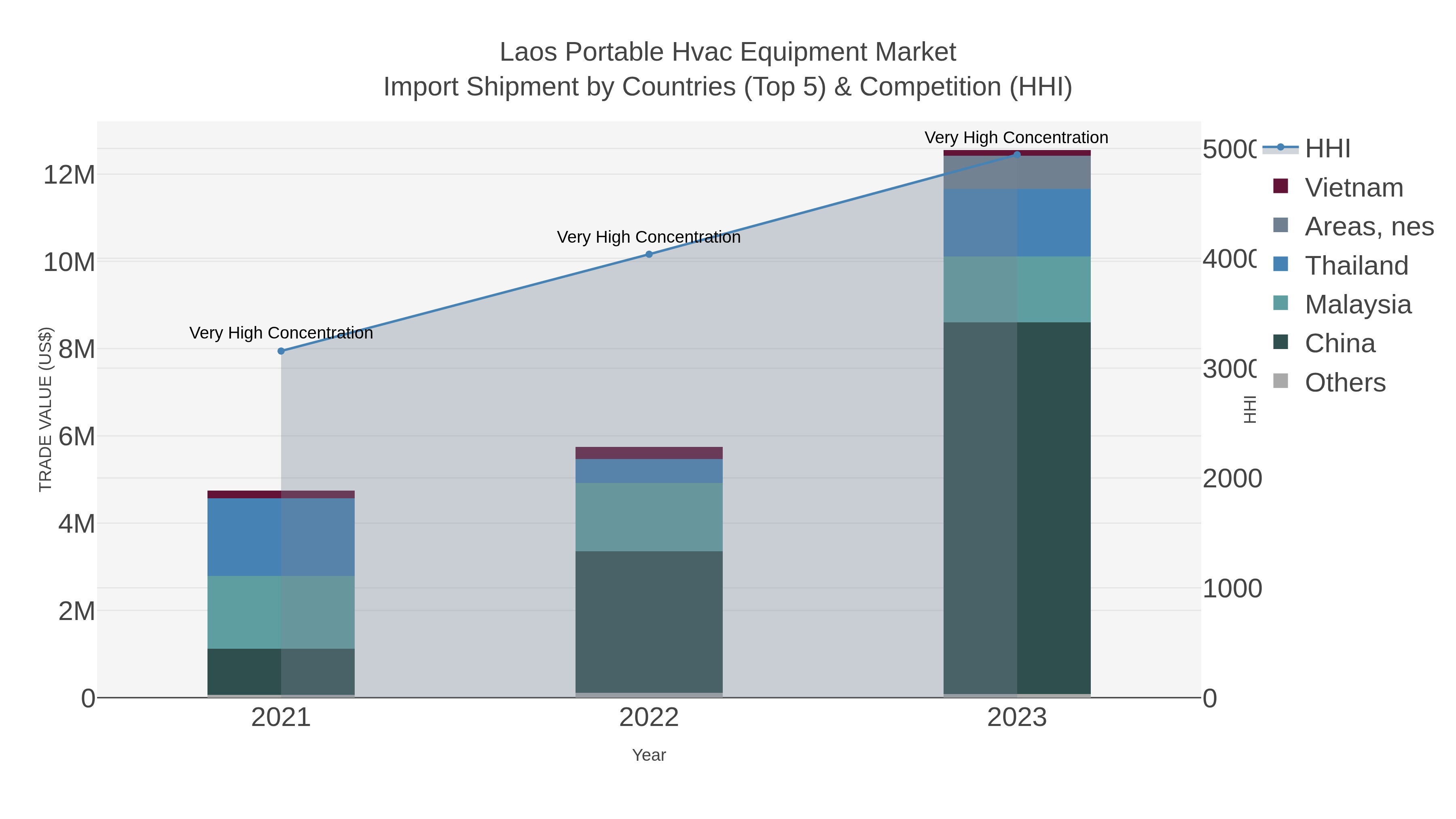Click the Areas, nes gray-blue swatch
The image size is (1456, 819).
pos(1281,225)
